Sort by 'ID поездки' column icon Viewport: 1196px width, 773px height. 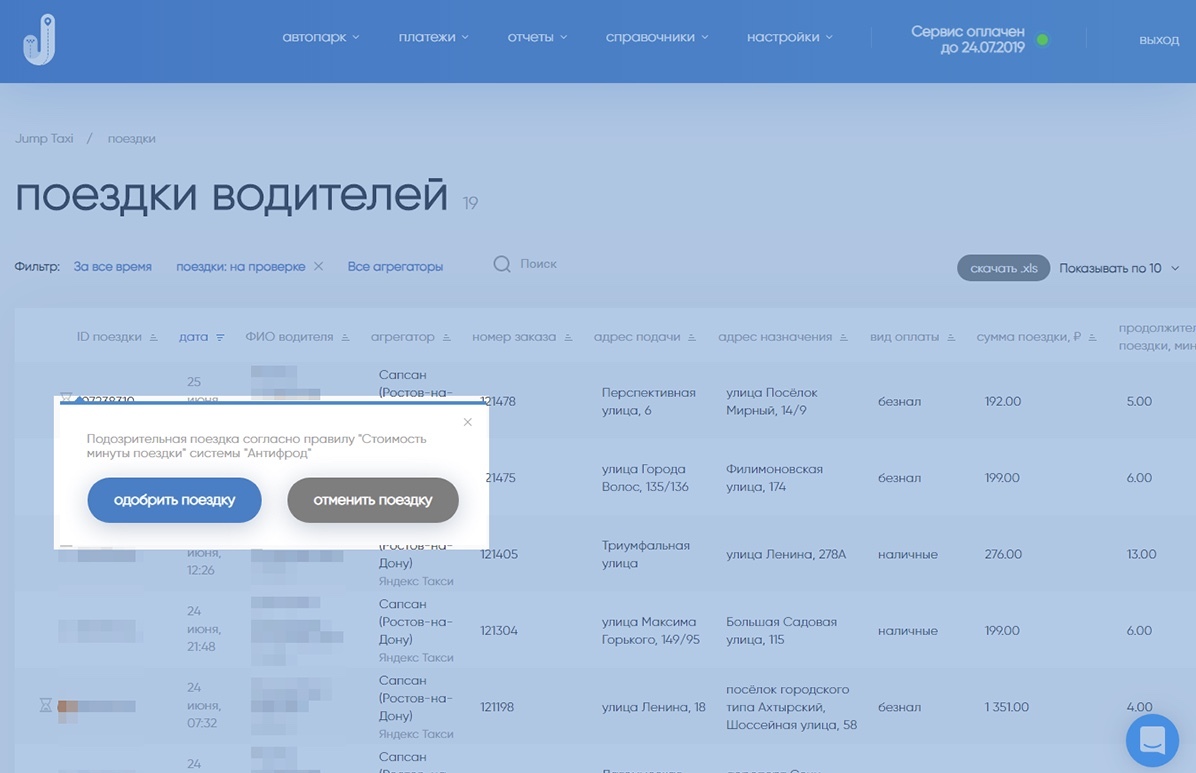click(x=153, y=338)
